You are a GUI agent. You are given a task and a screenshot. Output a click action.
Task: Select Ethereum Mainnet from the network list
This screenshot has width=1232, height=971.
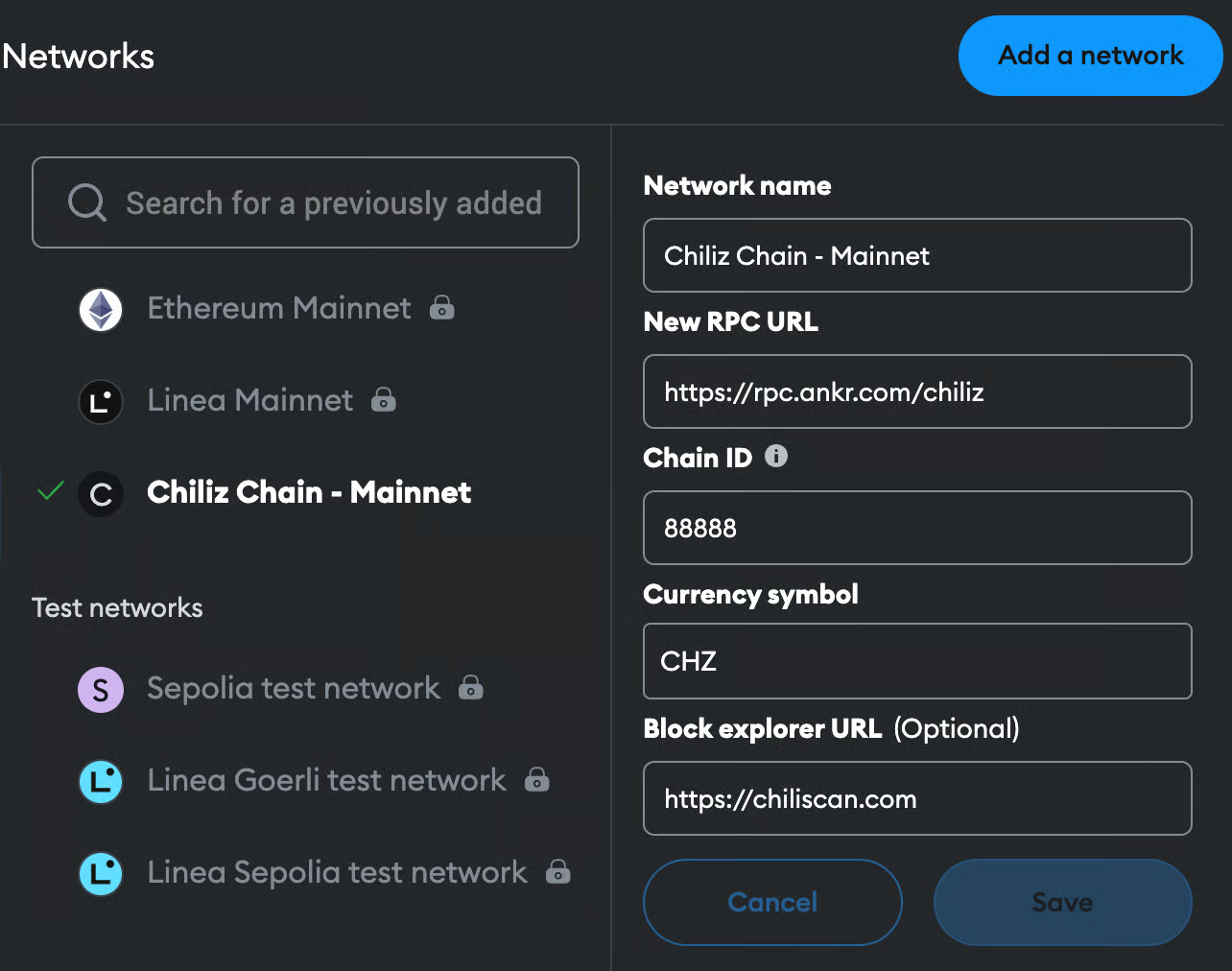(278, 308)
